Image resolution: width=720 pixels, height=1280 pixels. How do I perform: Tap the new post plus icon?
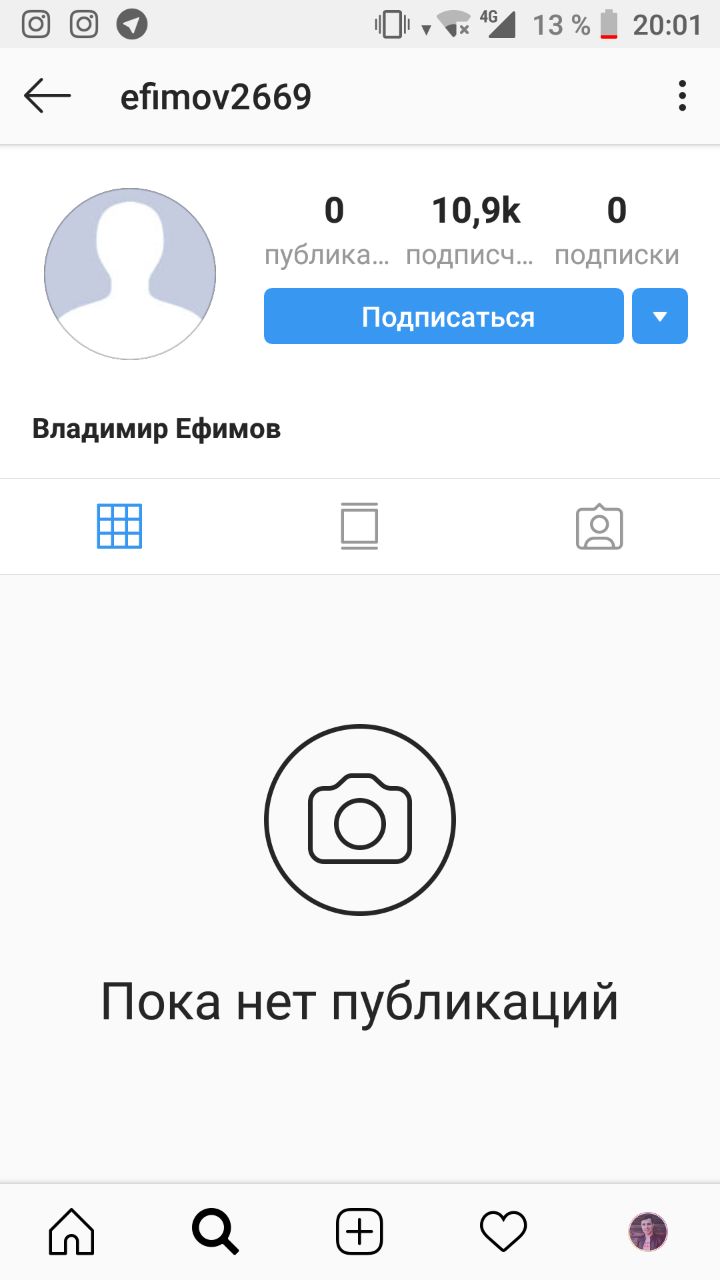(x=359, y=1231)
